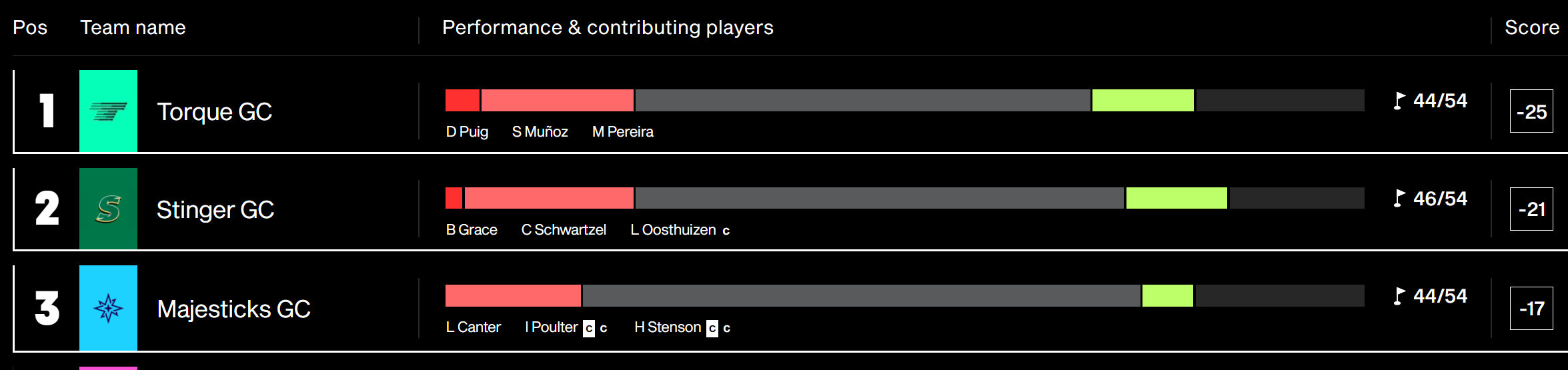Click the flag icon beside 44/54 for Torque

coord(1399,101)
